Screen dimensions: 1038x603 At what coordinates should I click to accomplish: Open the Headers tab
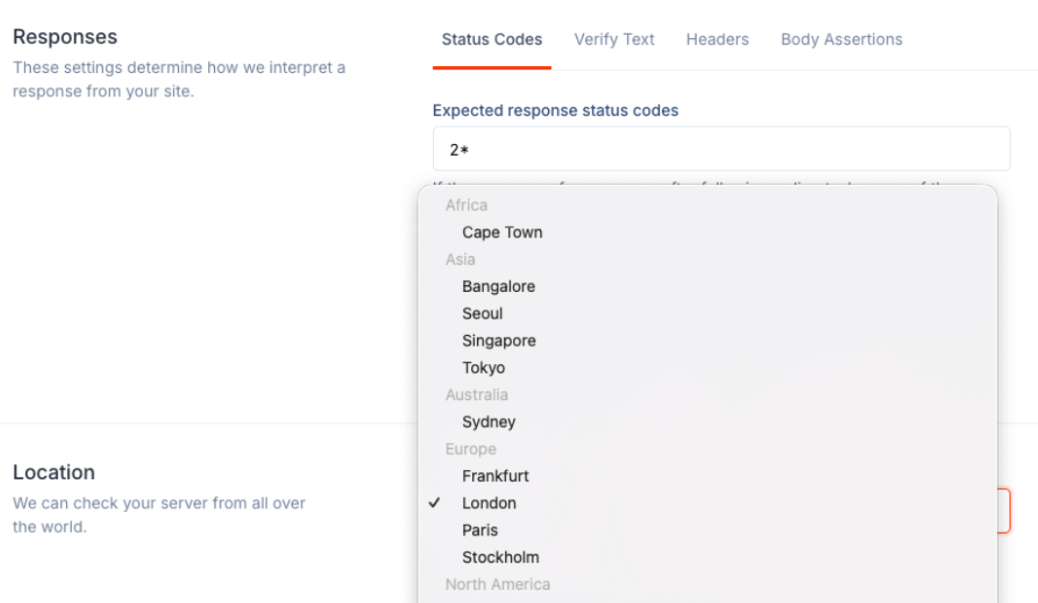717,40
